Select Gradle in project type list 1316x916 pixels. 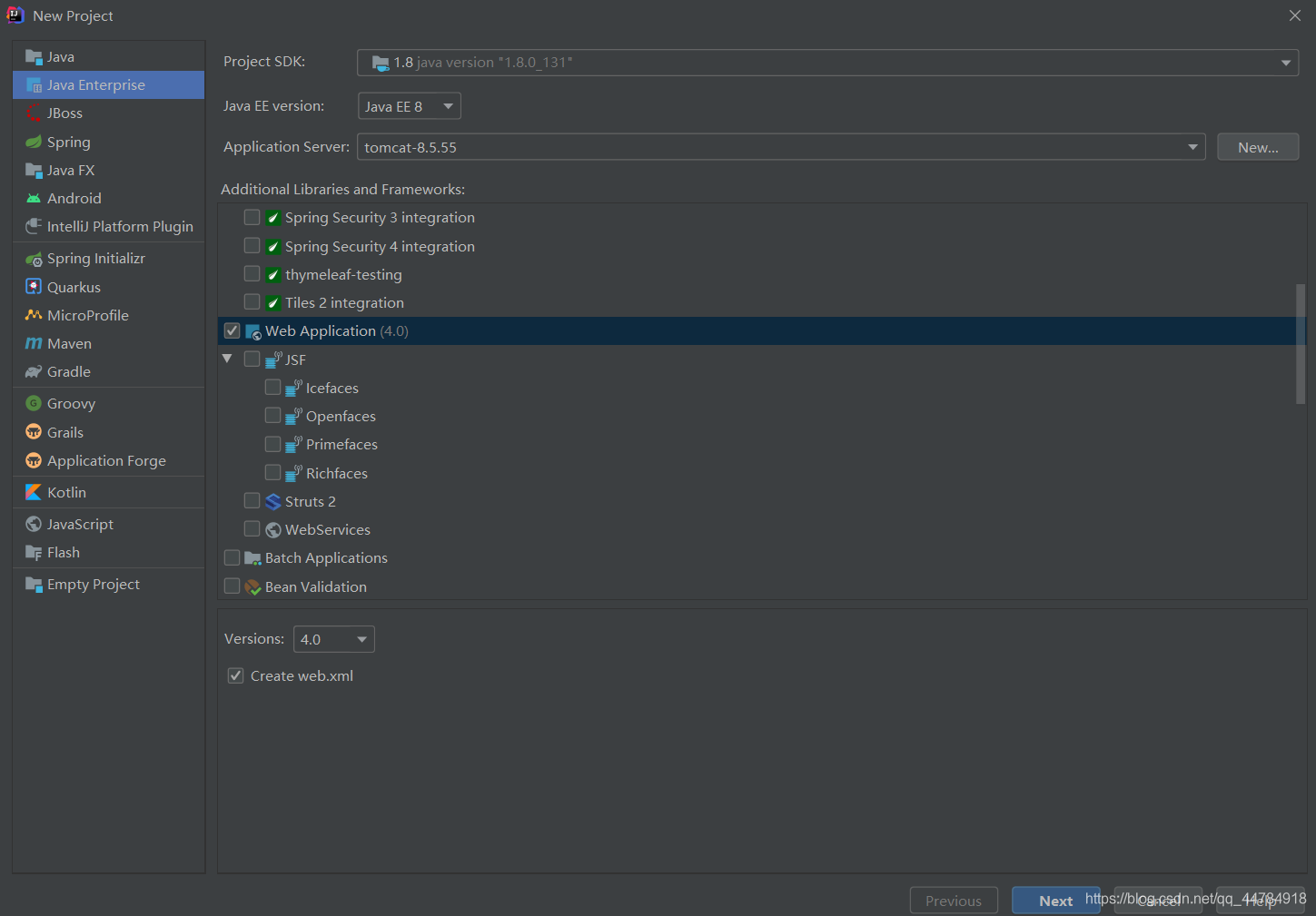click(x=109, y=372)
